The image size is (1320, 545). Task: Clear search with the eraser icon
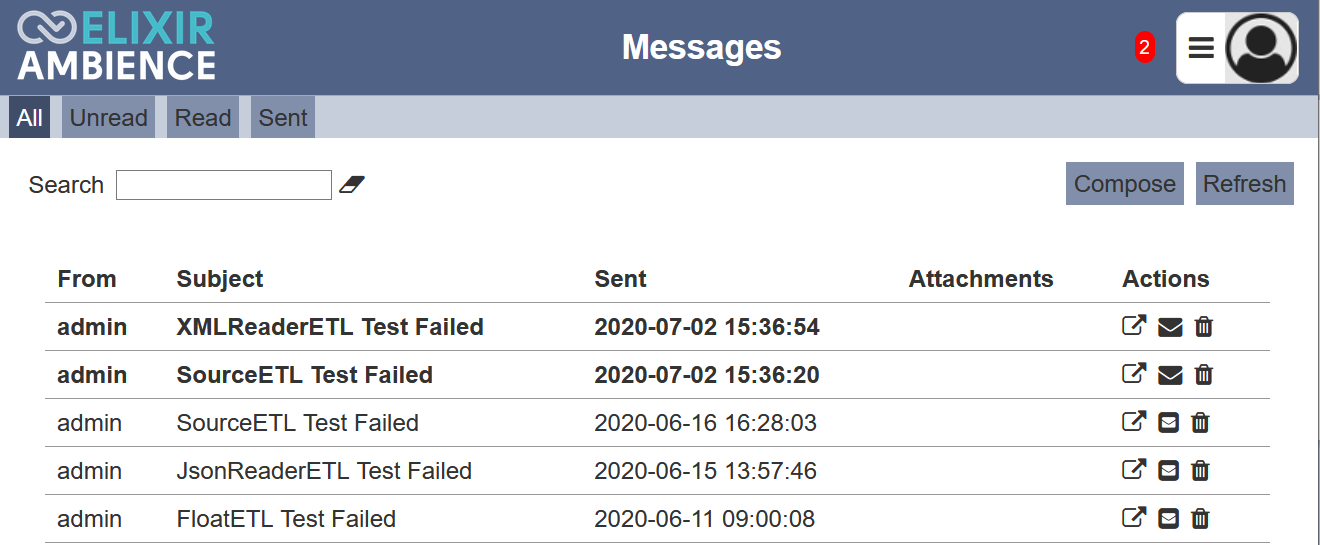[x=352, y=184]
